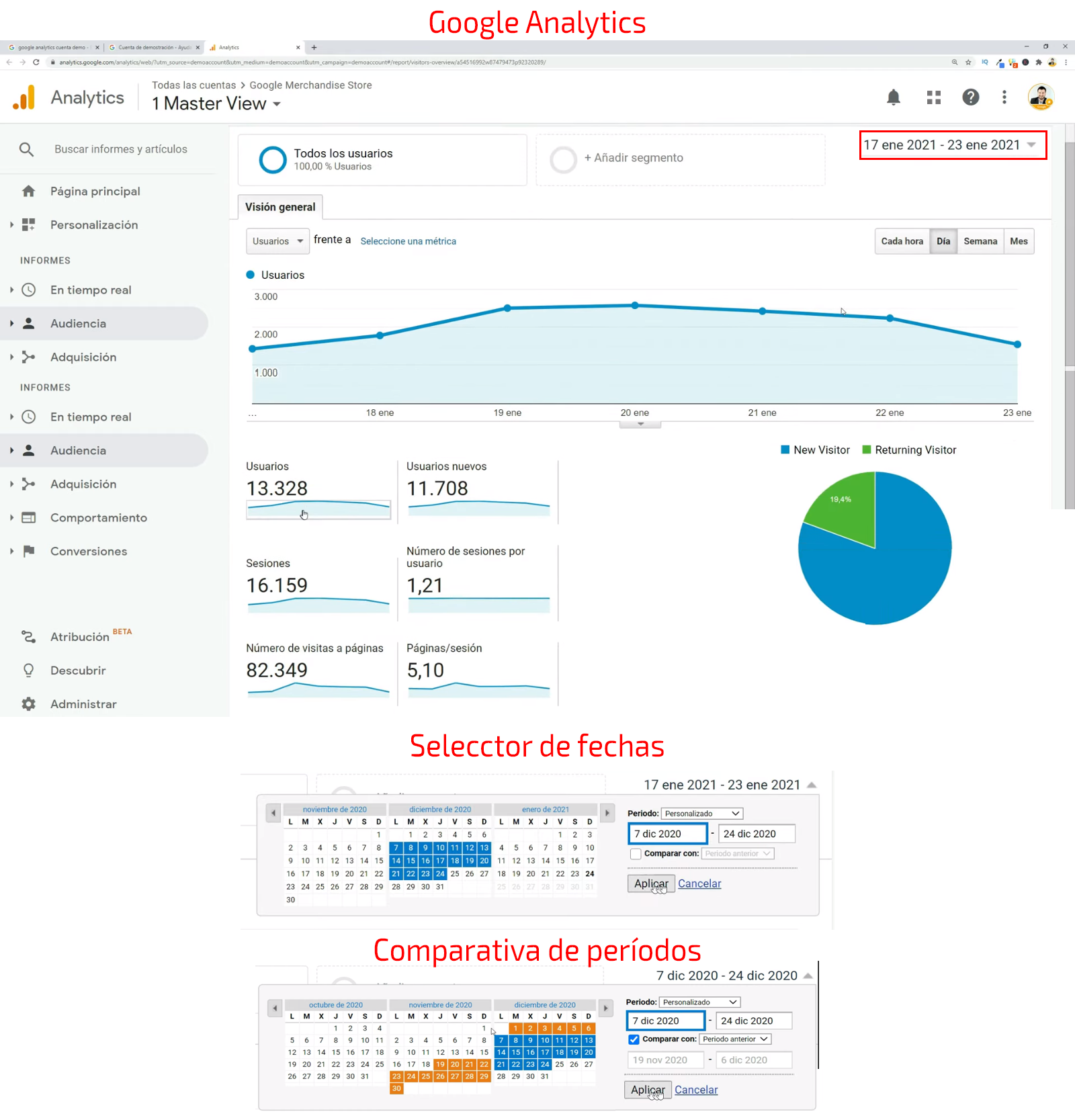
Task: Click the Página principal home icon
Action: pos(28,191)
